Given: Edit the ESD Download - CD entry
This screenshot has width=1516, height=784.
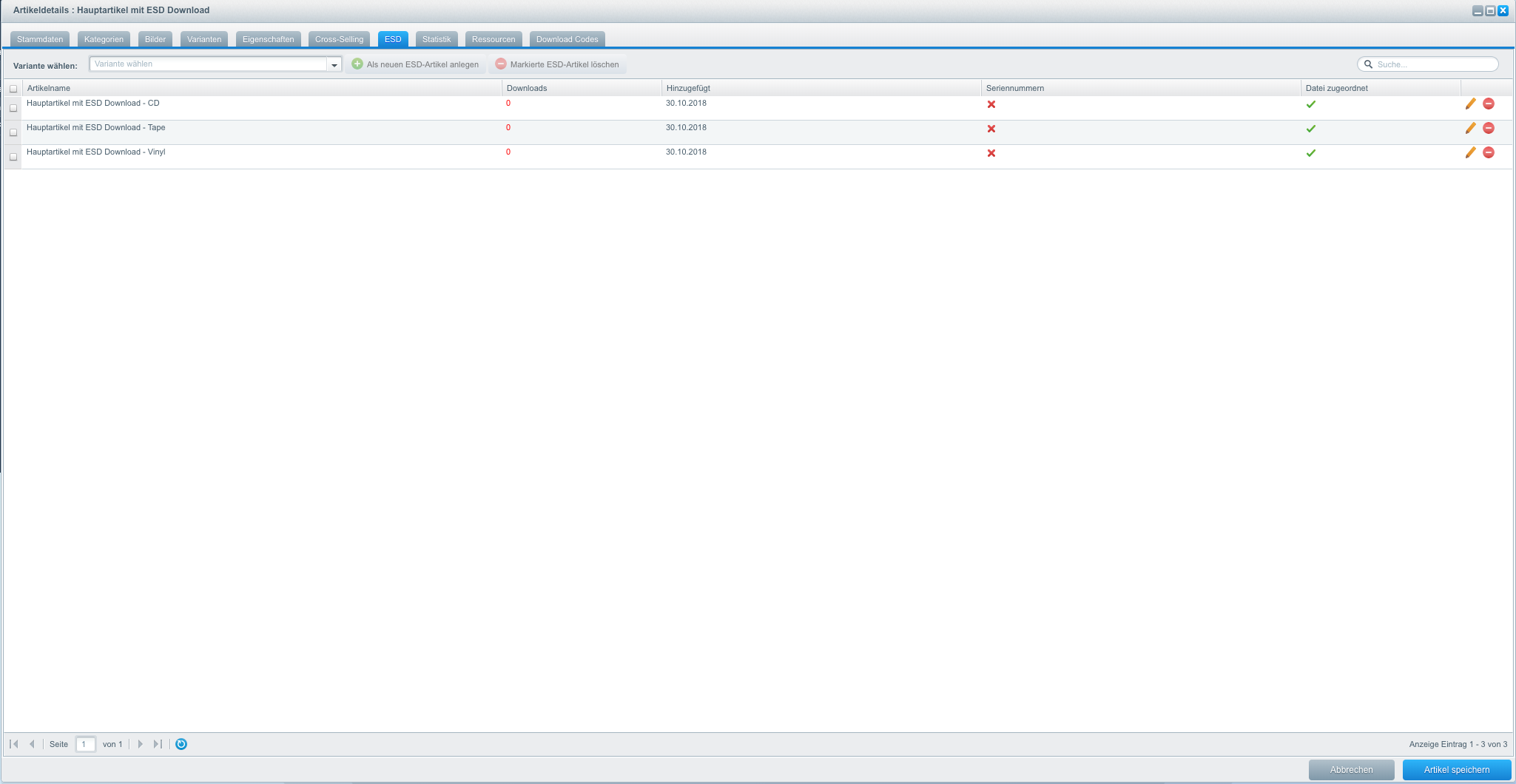Looking at the screenshot, I should tap(1470, 104).
